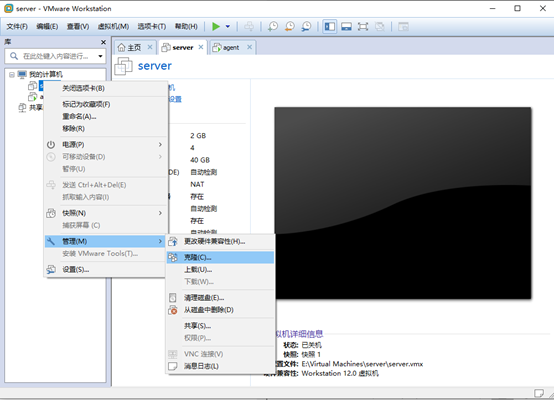Choose 更改硬件兼容性(H)... in submenu
Image resolution: width=554 pixels, height=400 pixels.
(x=220, y=241)
